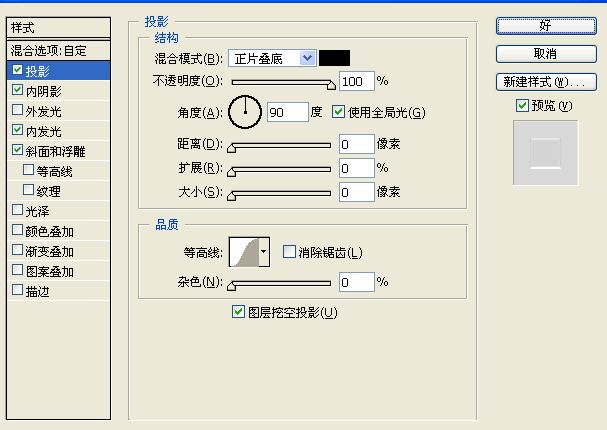
Task: Uncheck the 内发光 inner glow checkbox
Action: coord(17,130)
